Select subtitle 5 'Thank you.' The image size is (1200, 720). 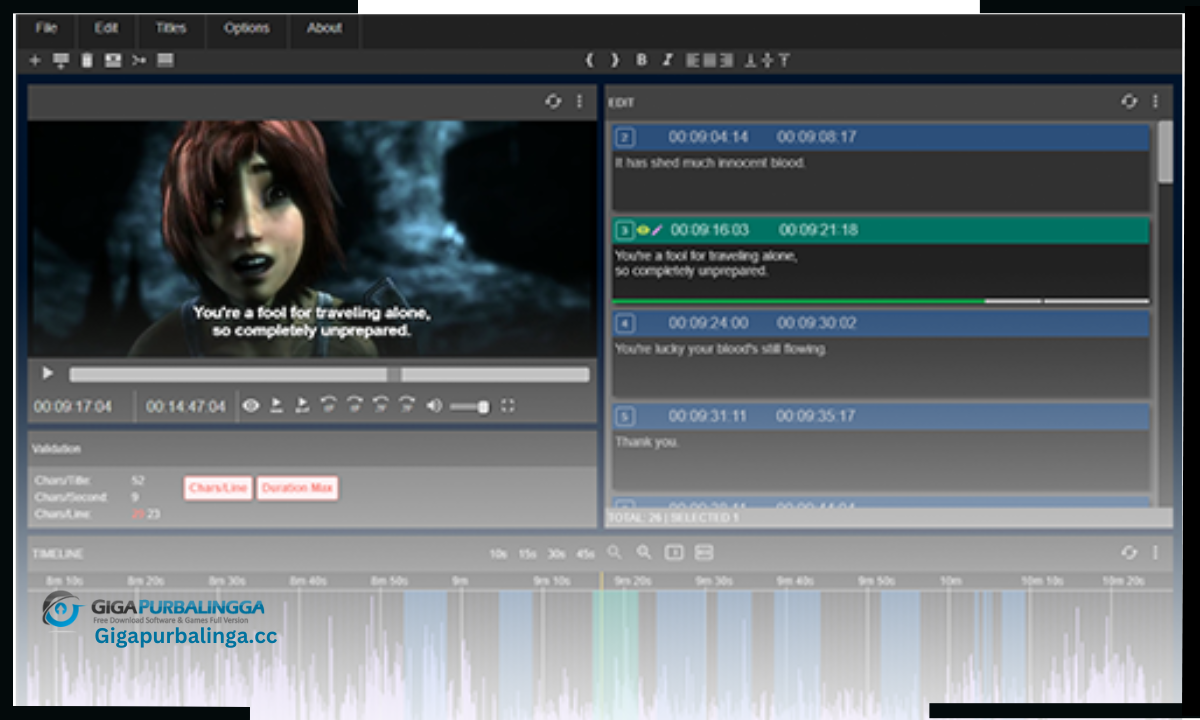point(881,447)
